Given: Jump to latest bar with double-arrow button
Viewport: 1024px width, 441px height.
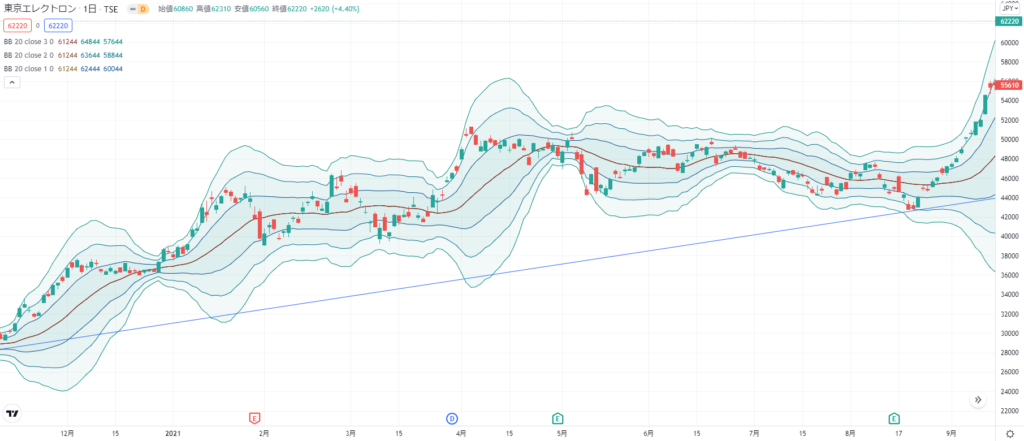Looking at the screenshot, I should 978,400.
